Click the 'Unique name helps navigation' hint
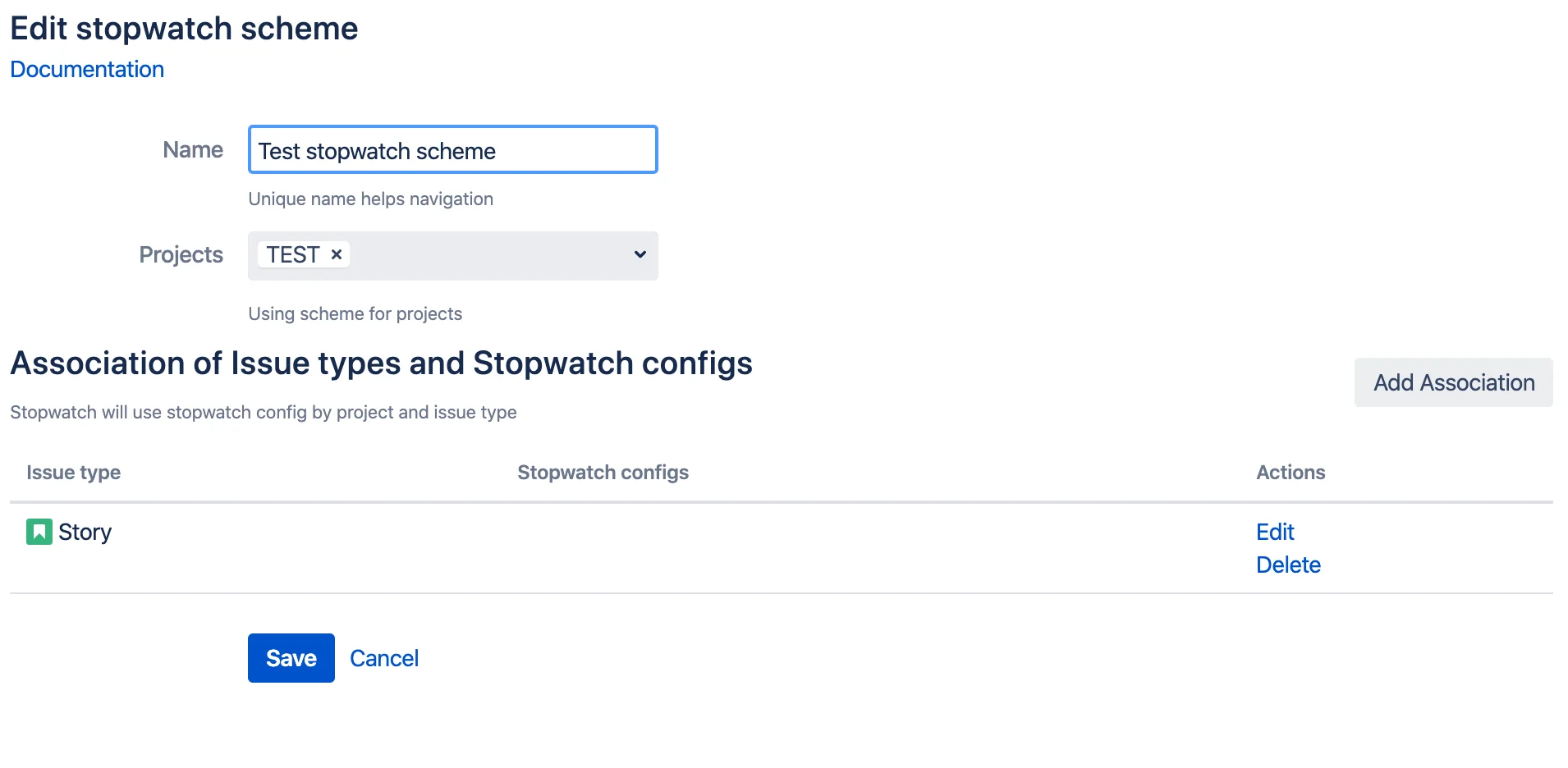 click(370, 199)
